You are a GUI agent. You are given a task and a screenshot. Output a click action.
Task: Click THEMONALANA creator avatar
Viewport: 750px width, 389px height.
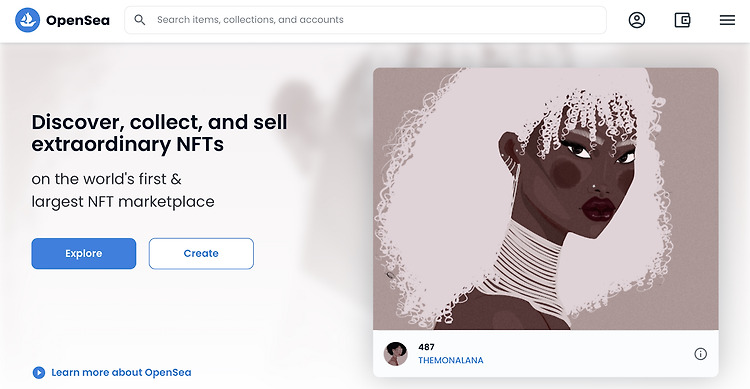[x=396, y=354]
